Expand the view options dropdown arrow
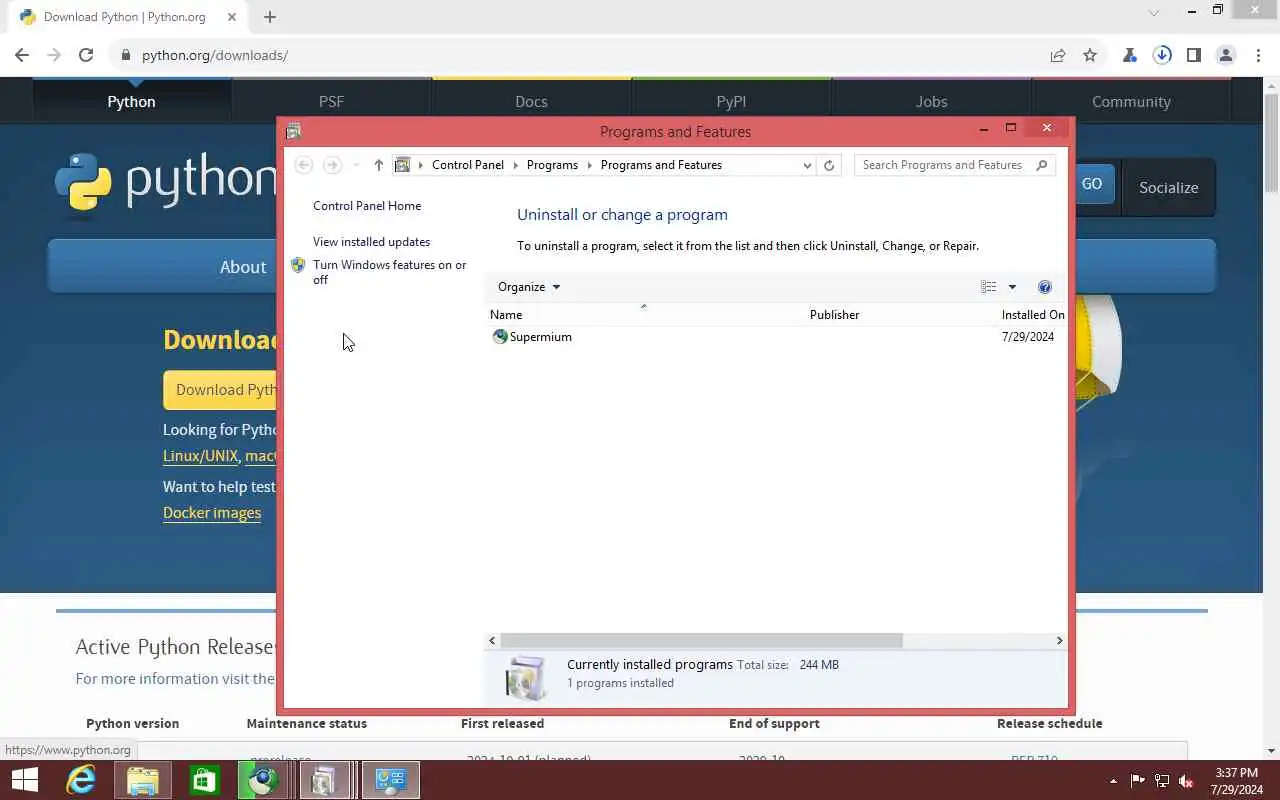Viewport: 1280px width, 800px height. pos(1012,287)
